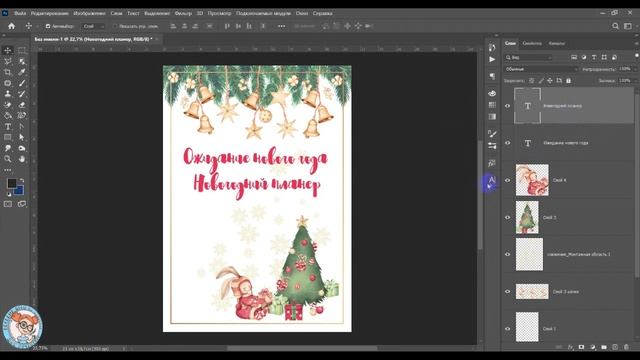Open more align options three dots
The height and width of the screenshot is (360, 640).
pos(282,26)
